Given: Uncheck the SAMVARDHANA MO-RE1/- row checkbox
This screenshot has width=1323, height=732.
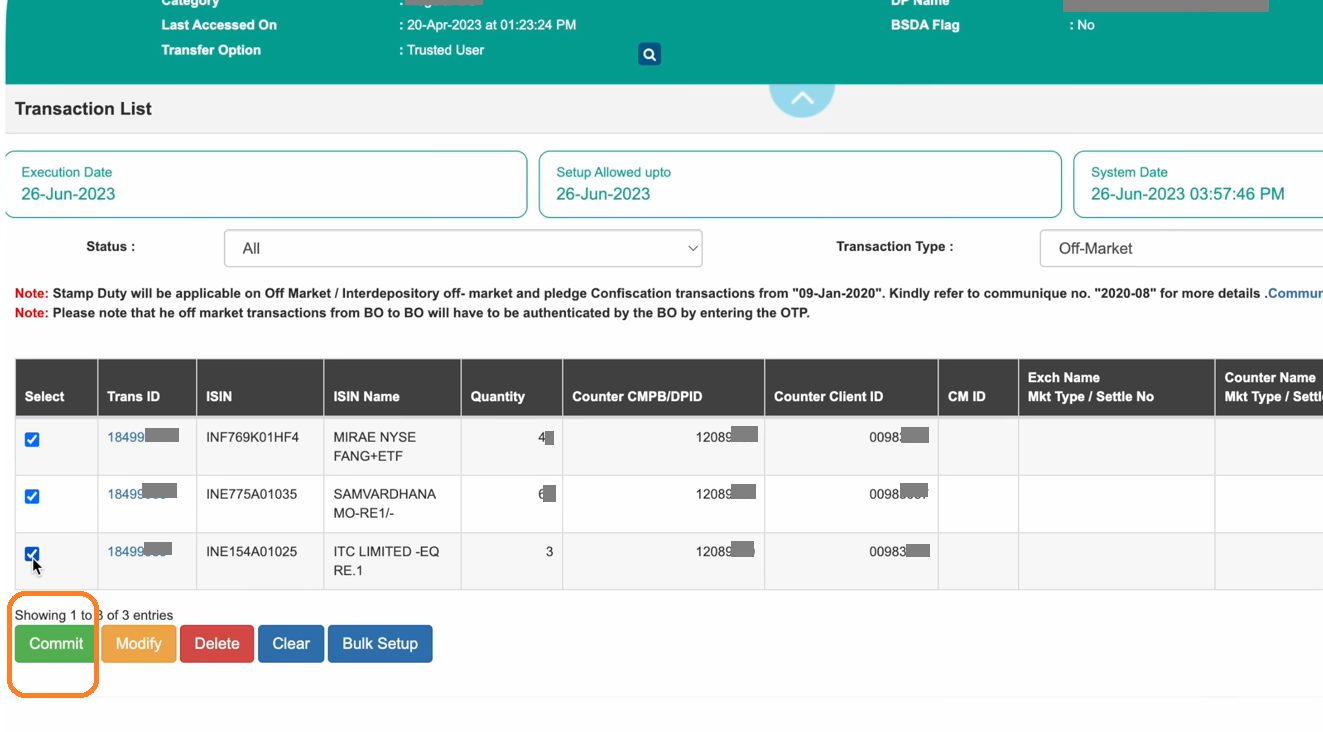Looking at the screenshot, I should point(32,497).
